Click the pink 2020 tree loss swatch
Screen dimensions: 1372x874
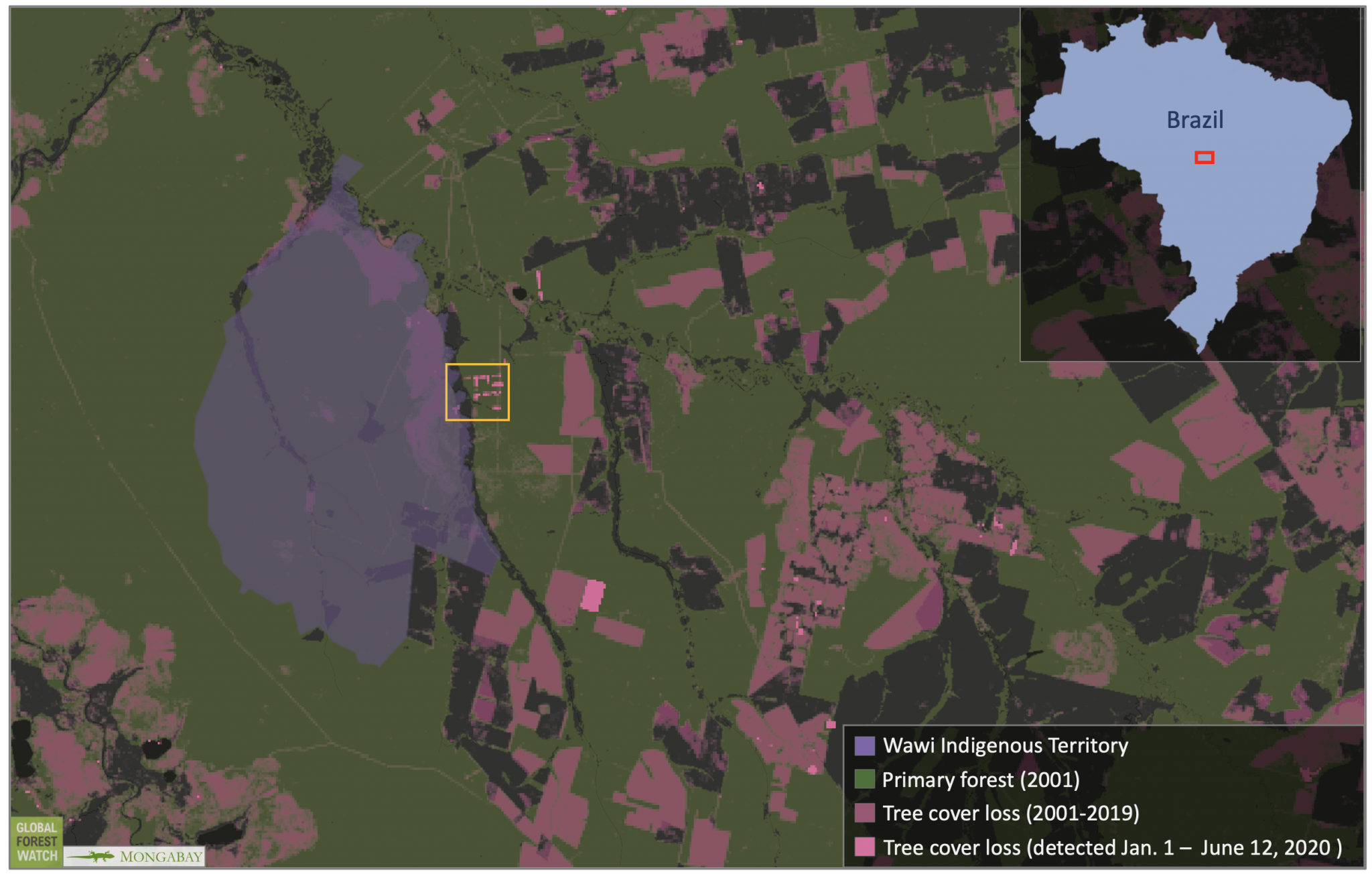click(x=864, y=847)
